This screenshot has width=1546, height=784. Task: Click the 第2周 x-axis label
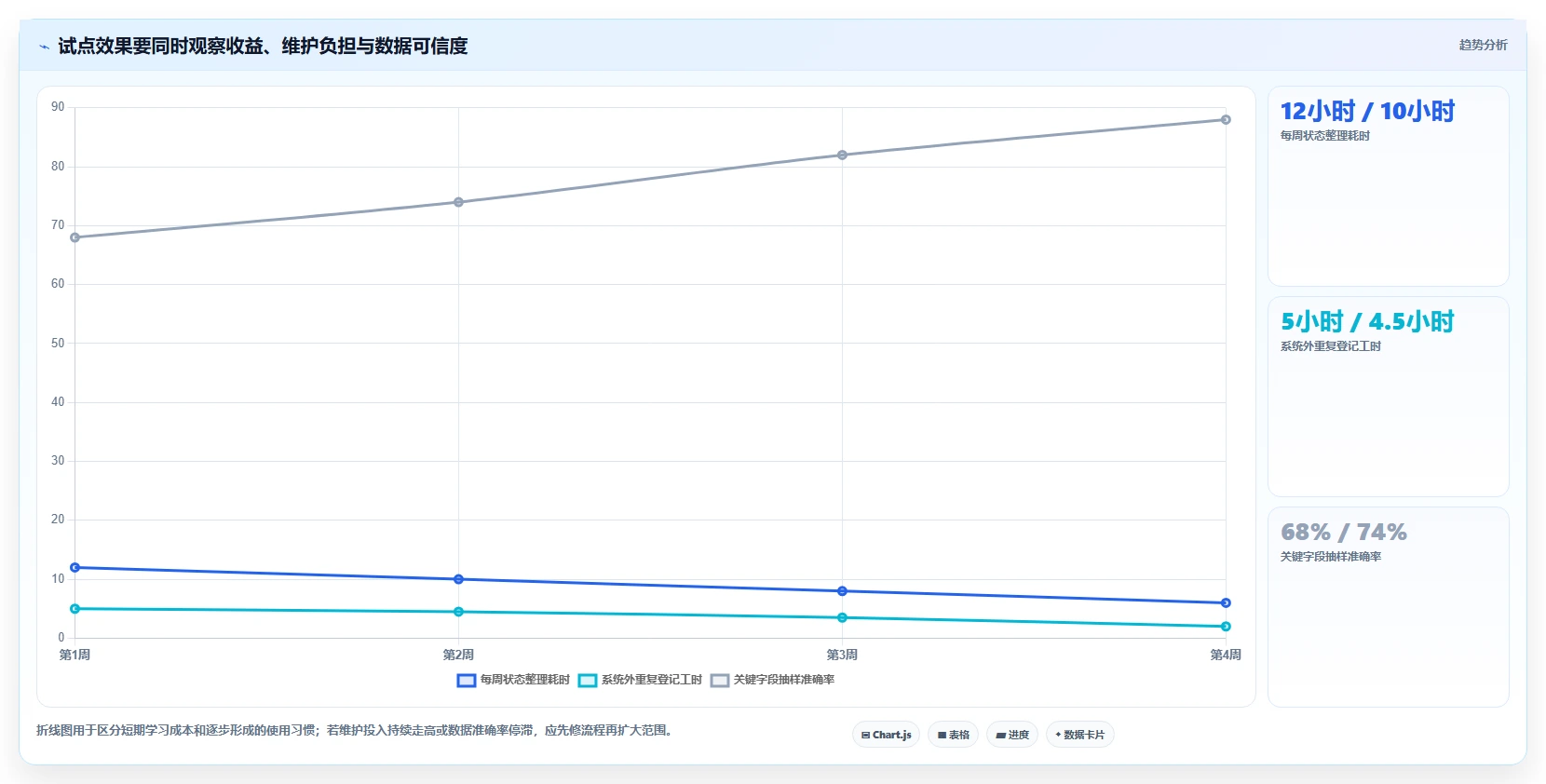coord(458,655)
